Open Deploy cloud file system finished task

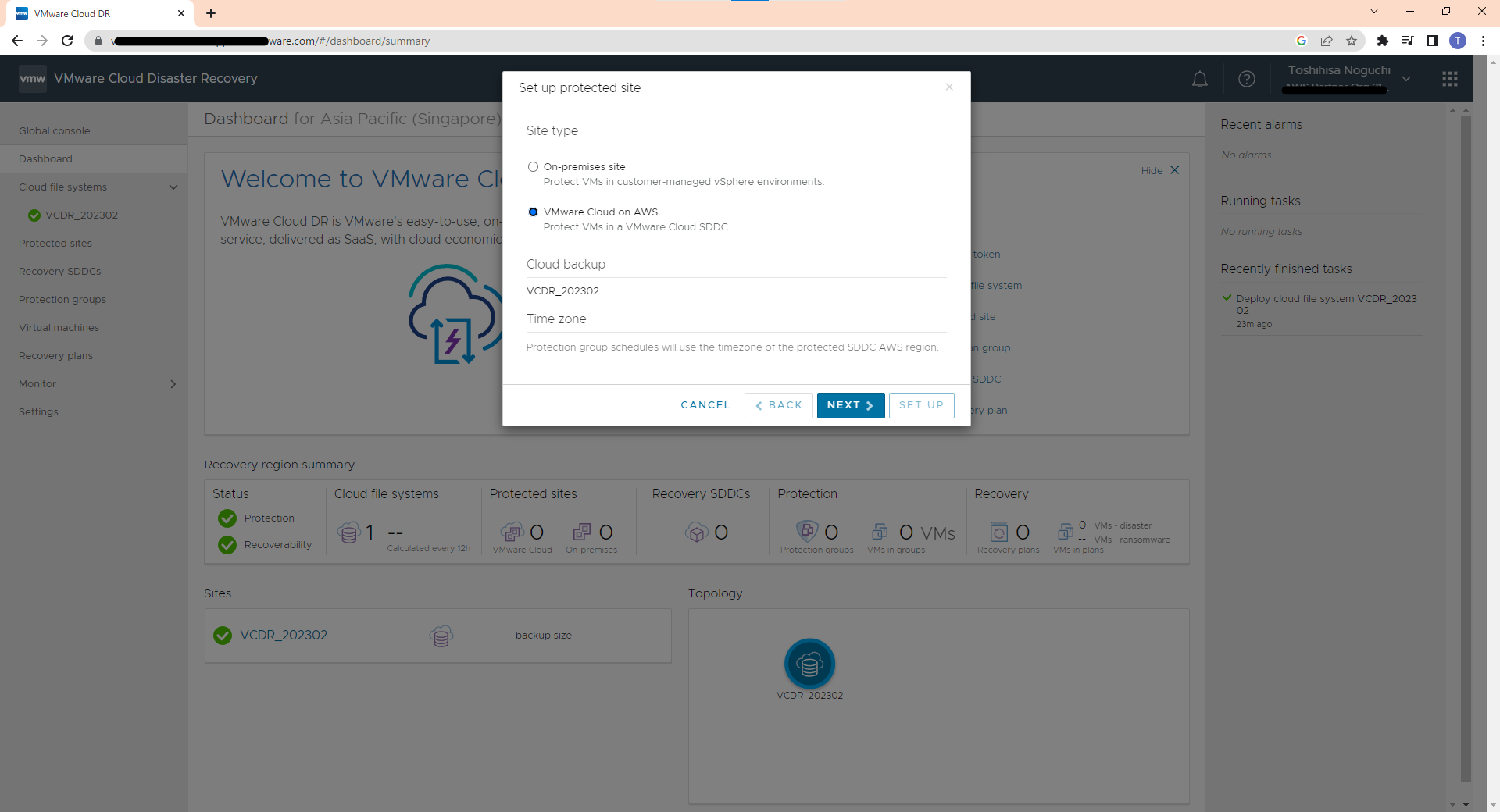[x=1326, y=304]
